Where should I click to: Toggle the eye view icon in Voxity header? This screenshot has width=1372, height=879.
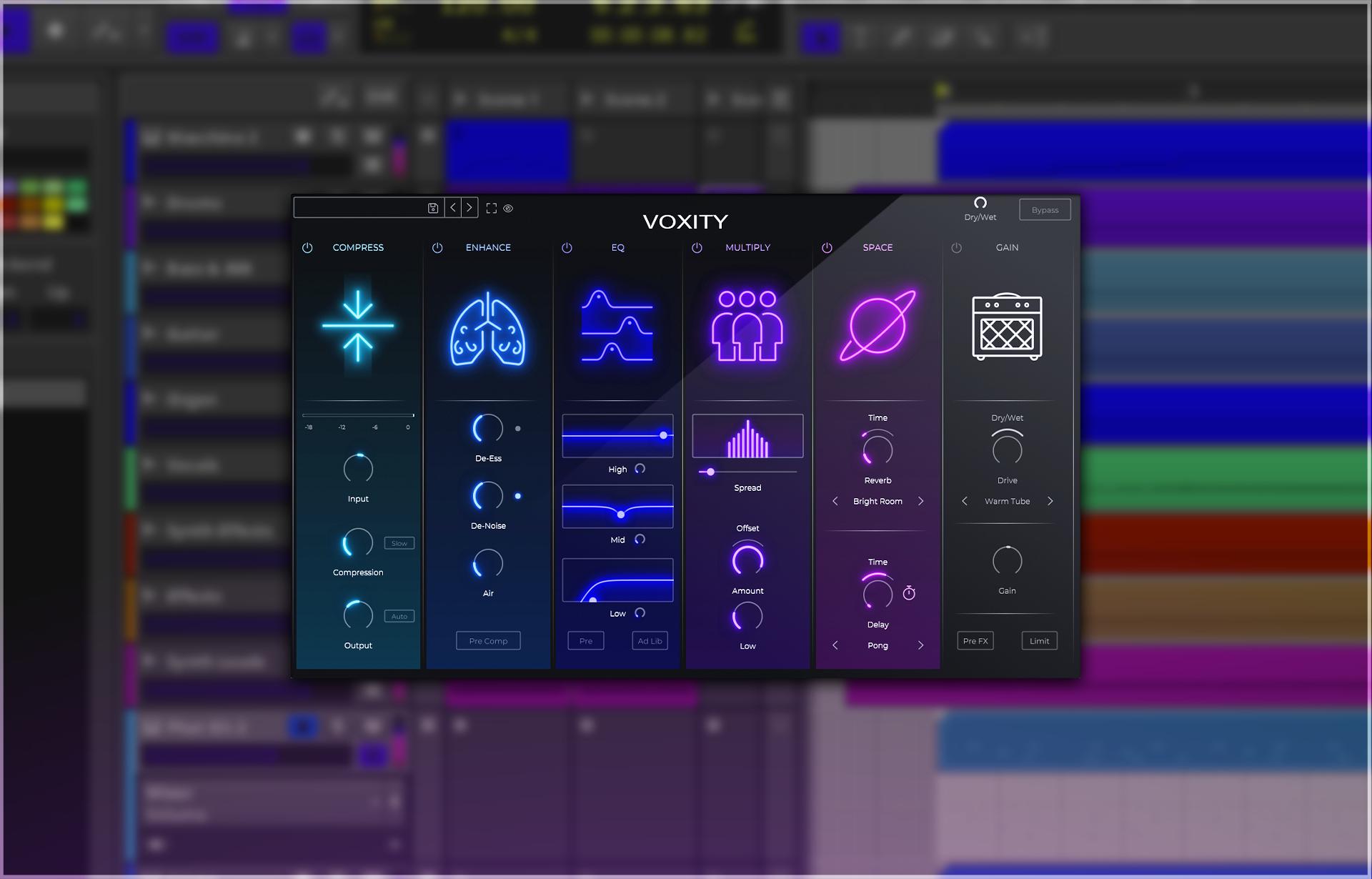508,209
